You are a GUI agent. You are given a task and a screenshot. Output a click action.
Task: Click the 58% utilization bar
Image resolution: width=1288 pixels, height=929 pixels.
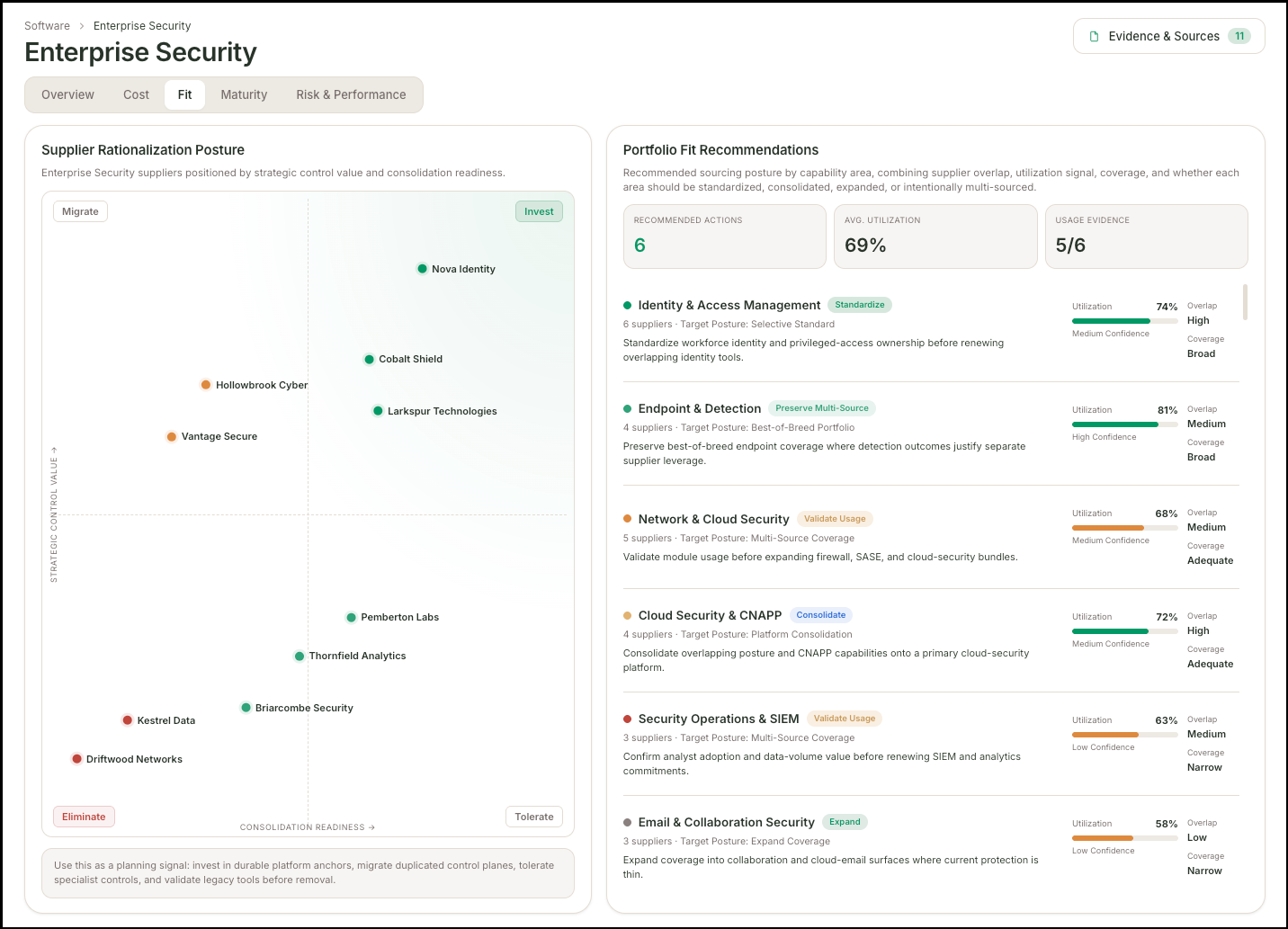pyautogui.click(x=1124, y=838)
